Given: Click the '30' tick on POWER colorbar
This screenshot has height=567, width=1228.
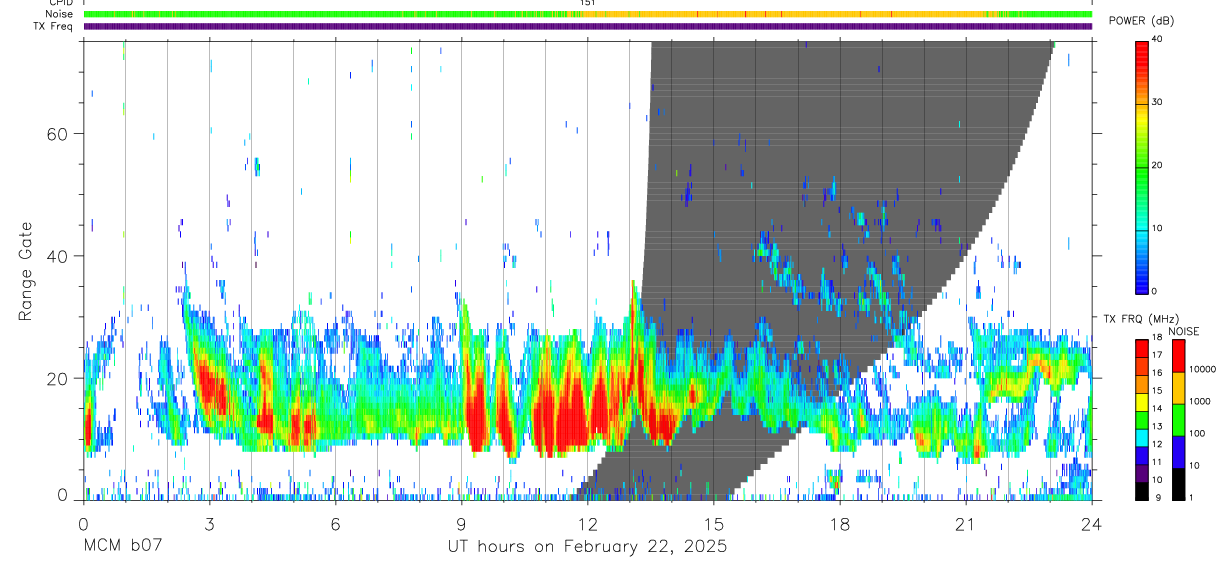Looking at the screenshot, I should coord(1159,102).
